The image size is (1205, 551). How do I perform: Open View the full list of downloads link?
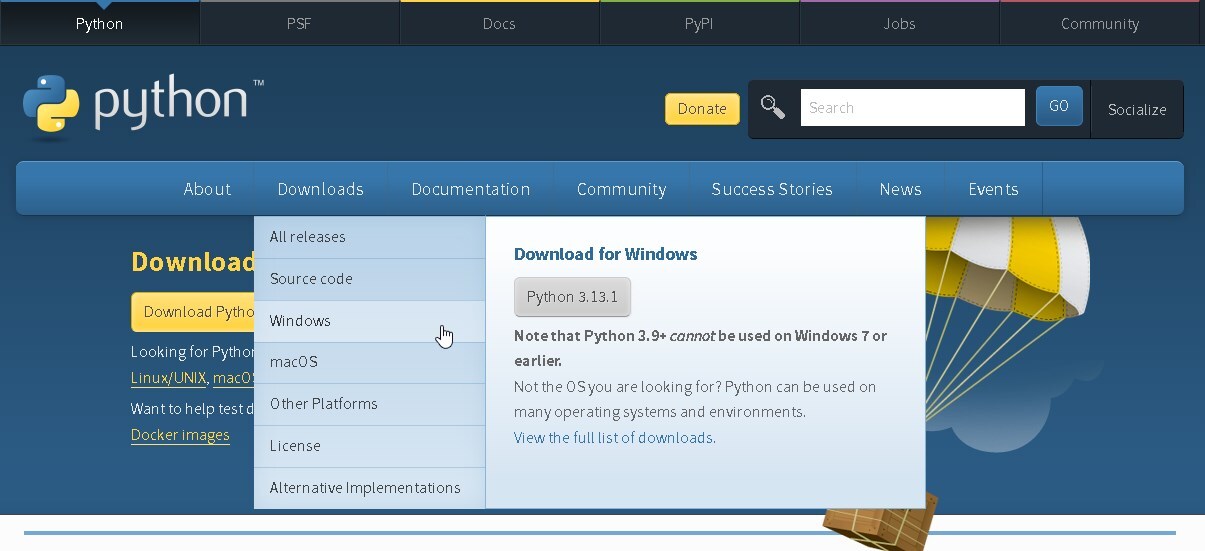pyautogui.click(x=615, y=438)
